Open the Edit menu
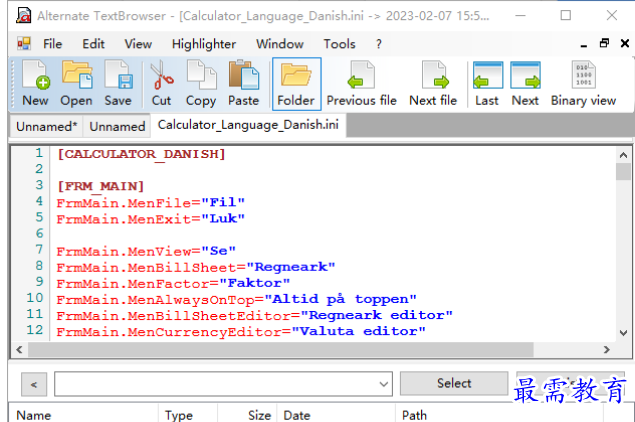This screenshot has width=635, height=422. click(93, 44)
